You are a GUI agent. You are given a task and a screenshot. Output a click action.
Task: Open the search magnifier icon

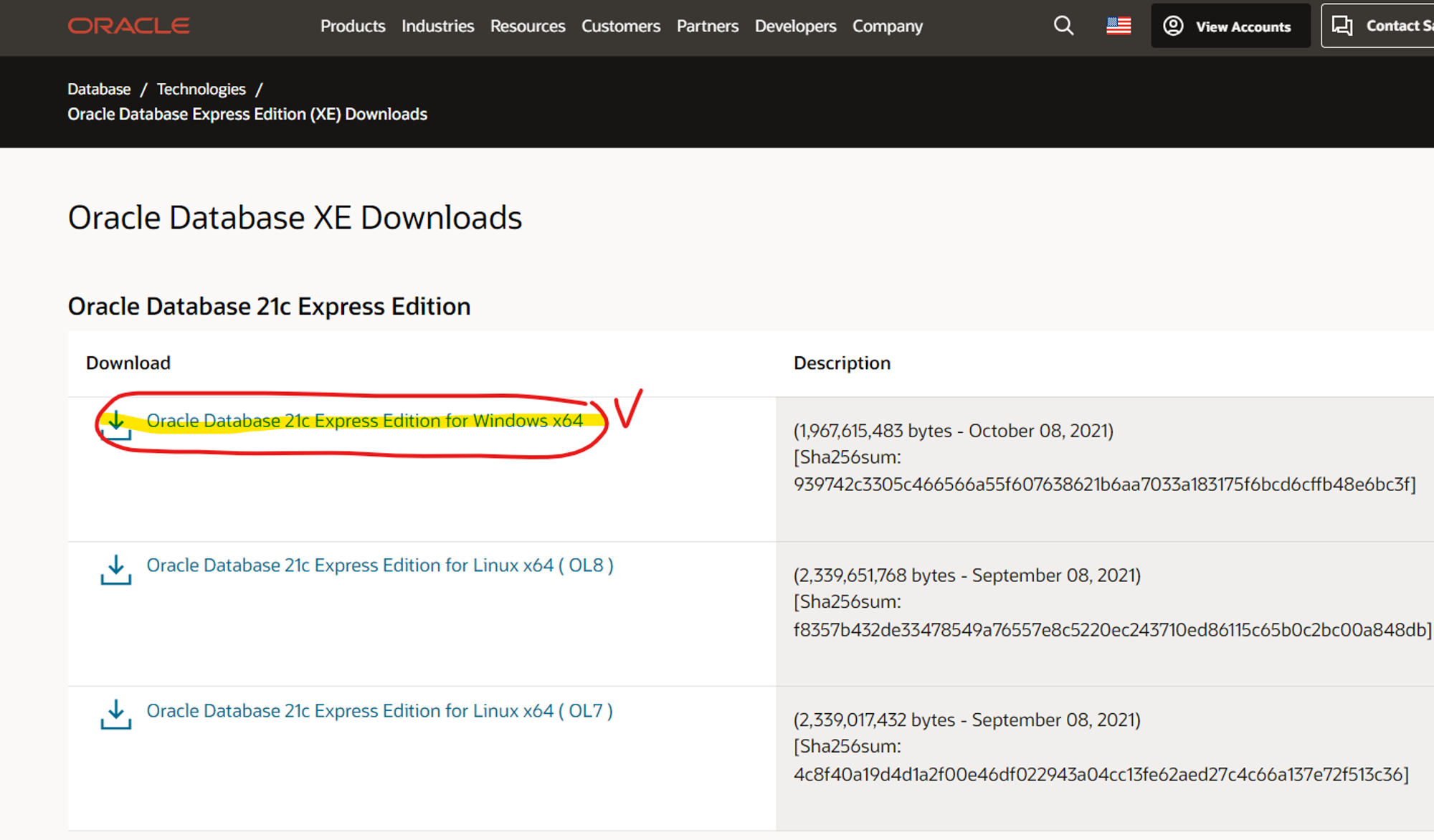[x=1063, y=26]
